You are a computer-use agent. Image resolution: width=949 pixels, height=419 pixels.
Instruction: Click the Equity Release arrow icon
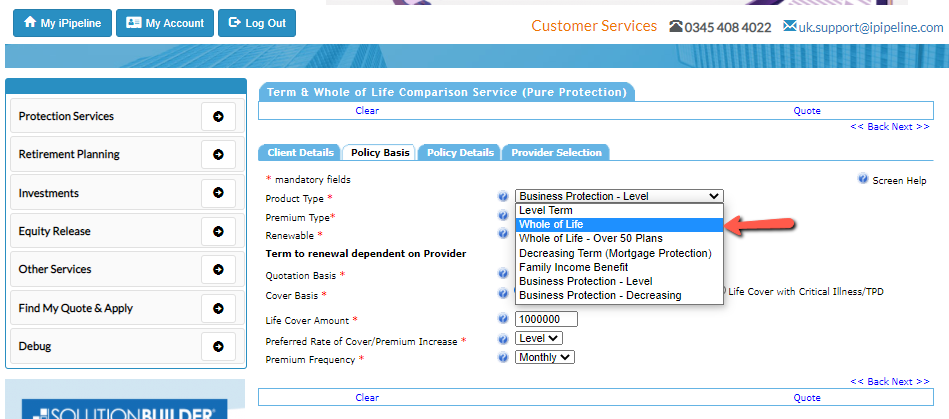tap(218, 231)
